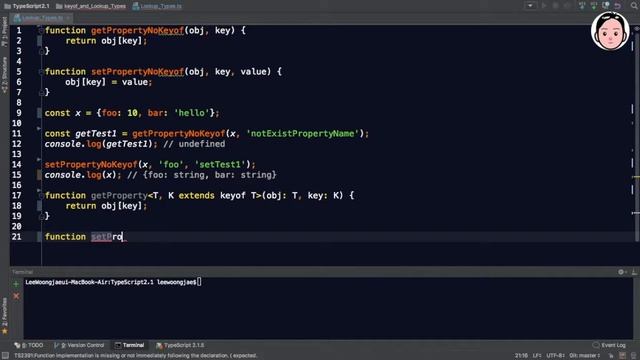Add a new terminal session with plus icon
Image resolution: width=640 pixels, height=360 pixels.
[x=16, y=284]
